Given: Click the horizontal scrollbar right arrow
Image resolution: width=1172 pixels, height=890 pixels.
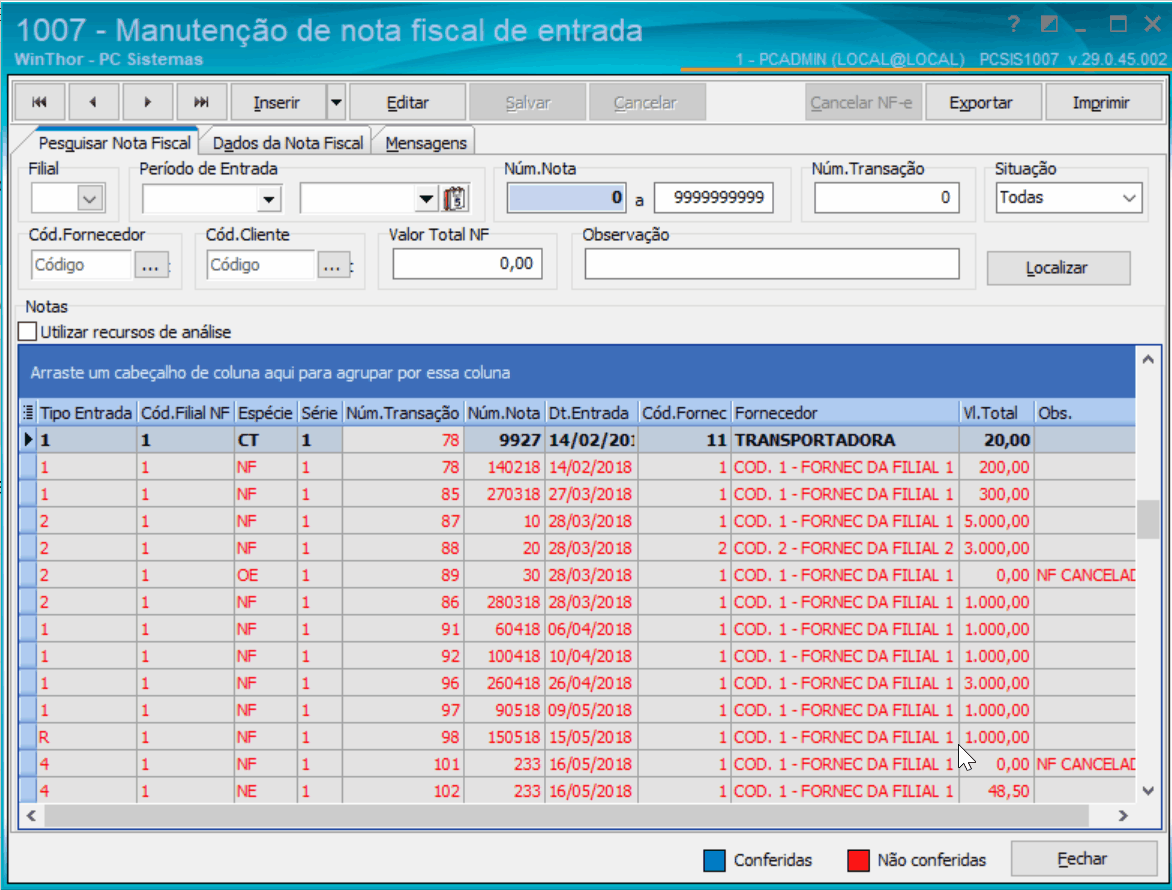Looking at the screenshot, I should click(1123, 815).
